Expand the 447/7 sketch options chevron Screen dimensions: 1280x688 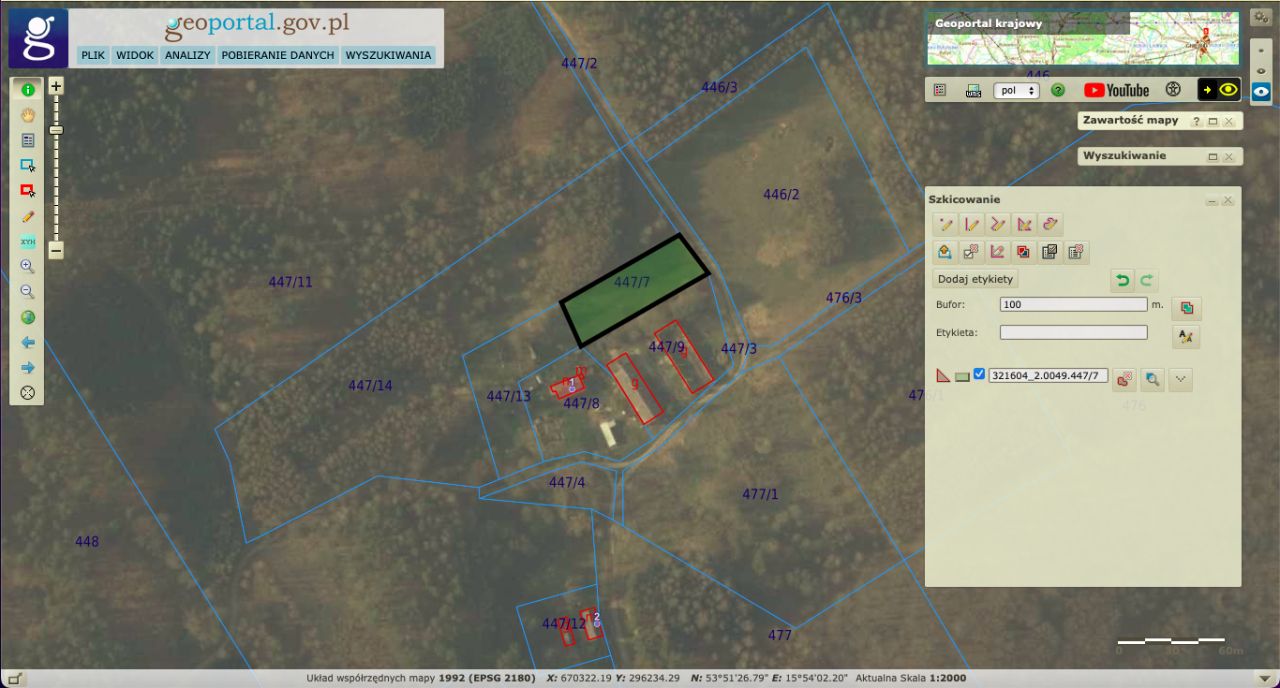click(1181, 379)
